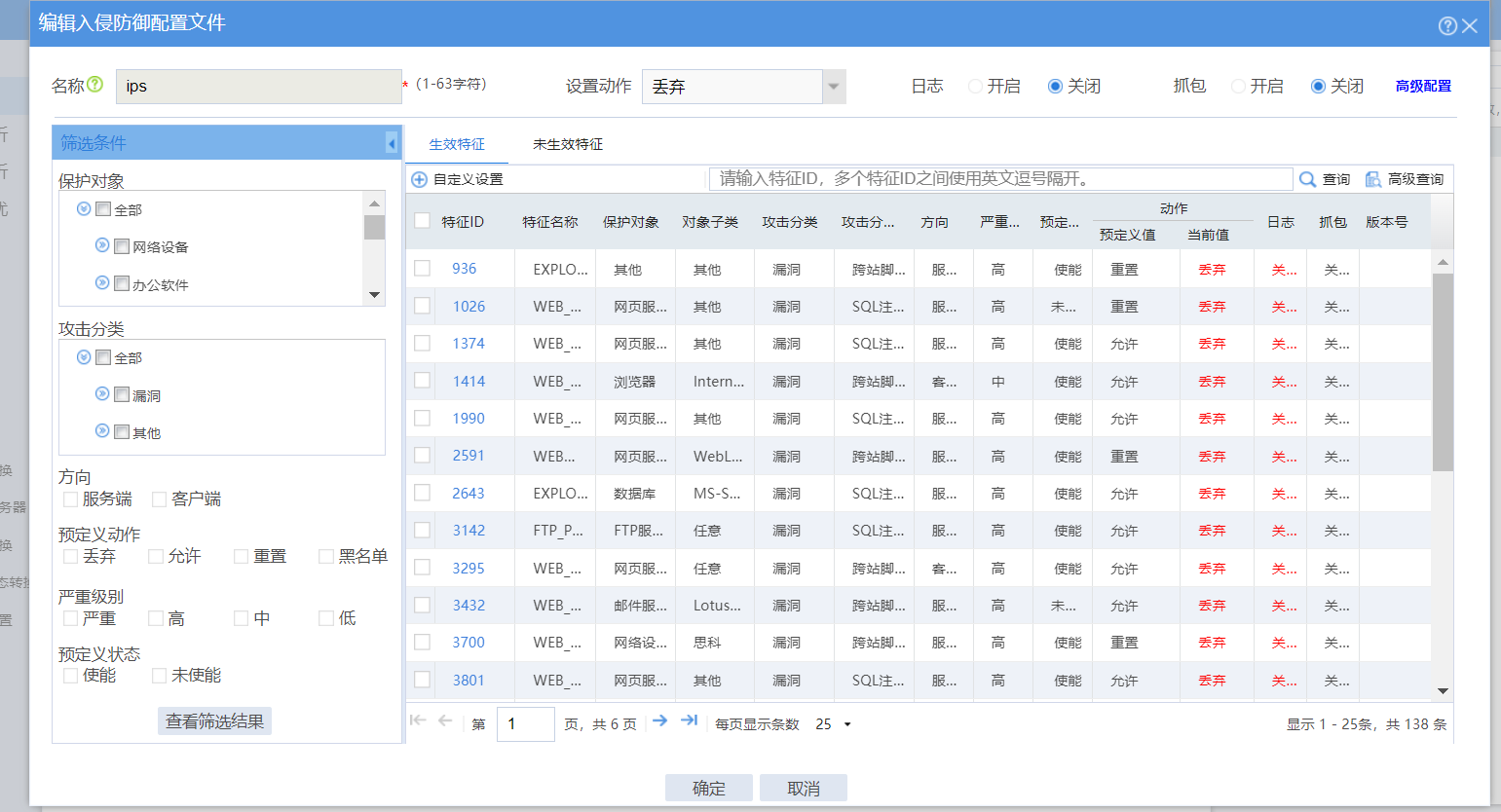This screenshot has width=1501, height=812.
Task: Switch to 生效特征 tab
Action: pos(457,144)
